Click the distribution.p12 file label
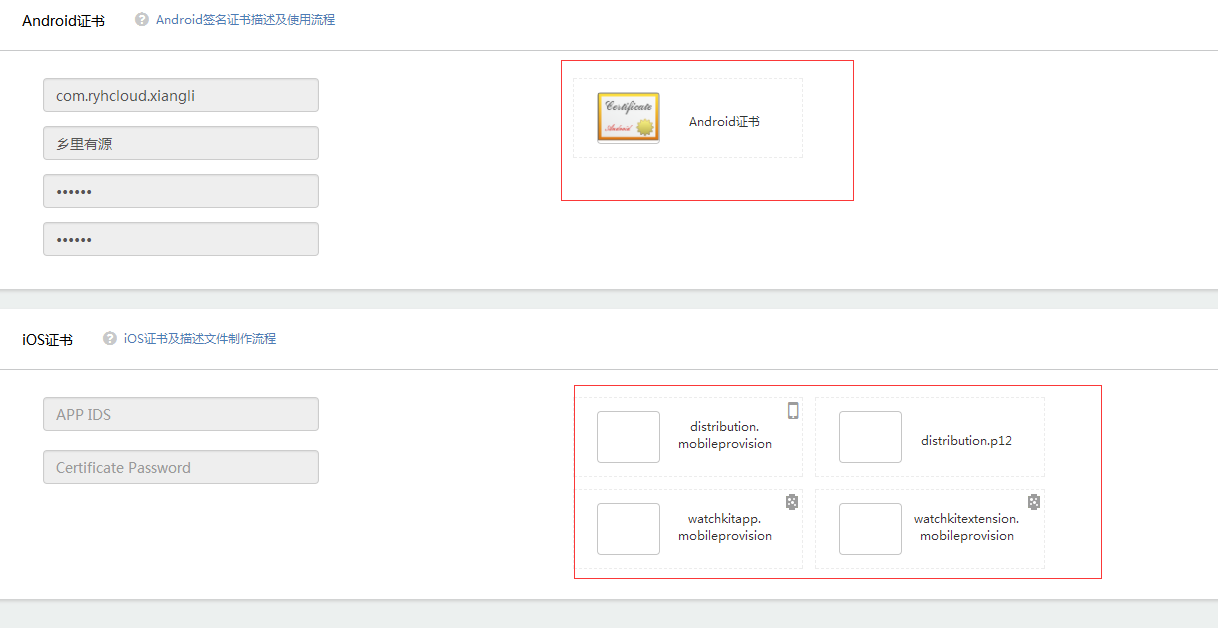The image size is (1218, 628). [x=966, y=440]
